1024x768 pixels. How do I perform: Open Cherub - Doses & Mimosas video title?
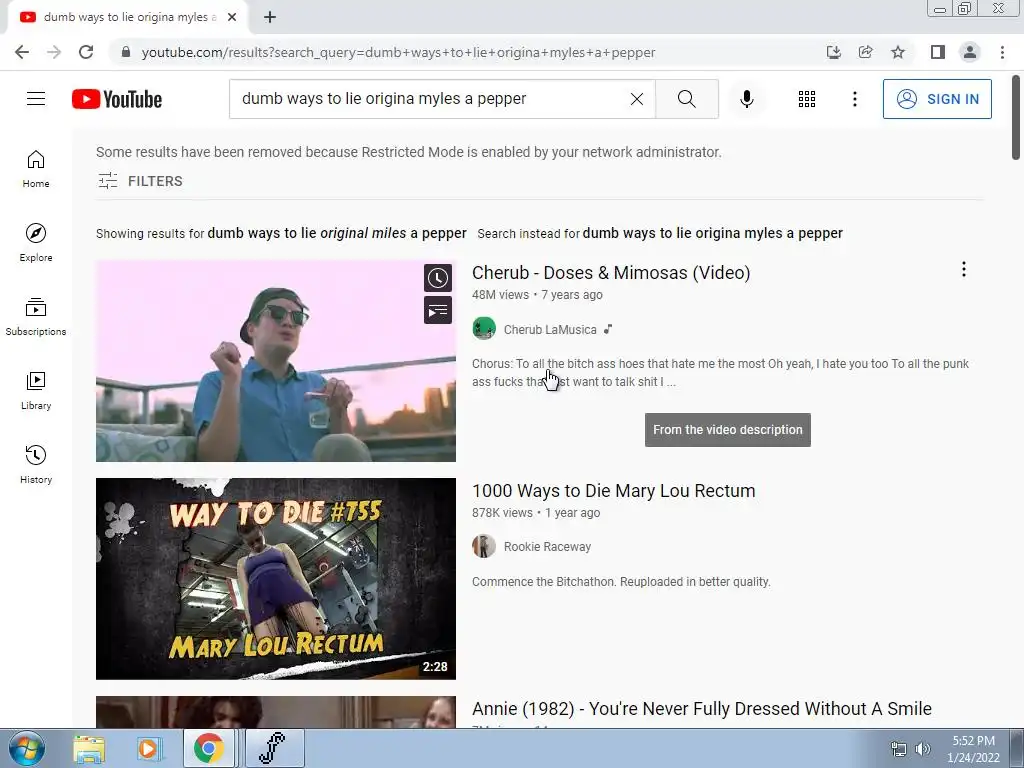click(611, 272)
